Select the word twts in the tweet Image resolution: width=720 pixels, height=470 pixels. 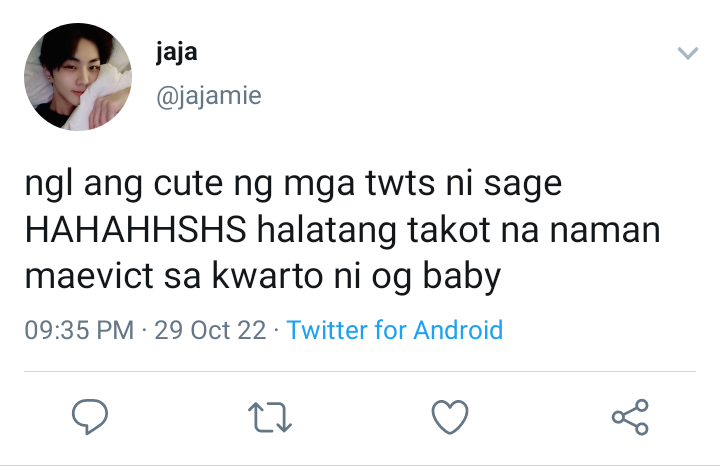(400, 184)
